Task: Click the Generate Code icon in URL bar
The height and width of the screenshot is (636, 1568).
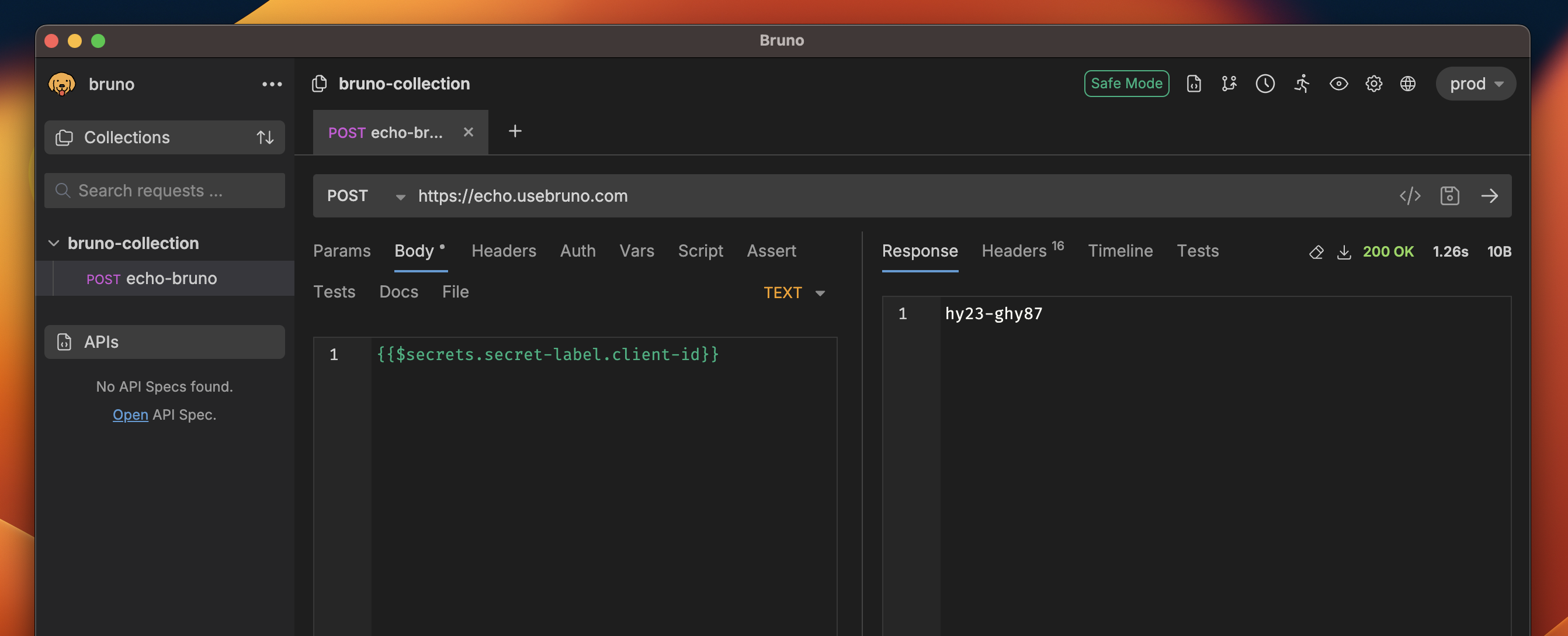Action: 1410,196
